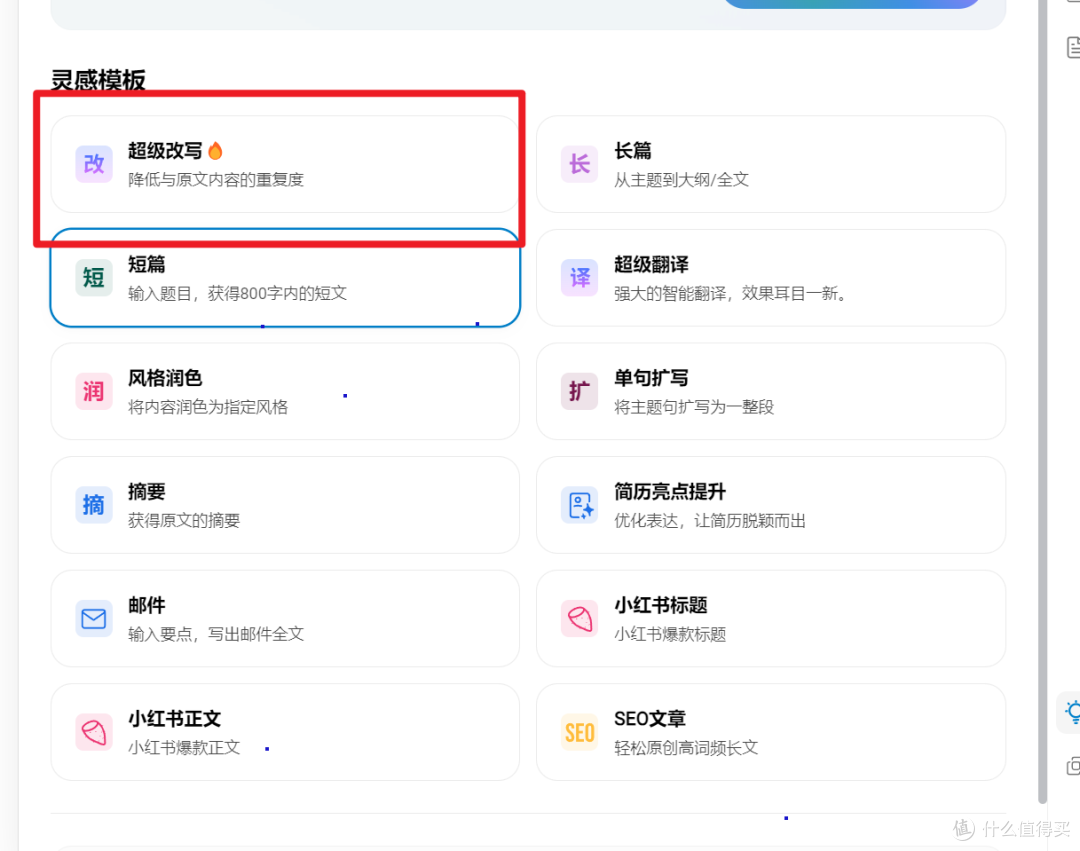Click the text 获得原文的摘要
This screenshot has height=851, width=1080.
tap(184, 521)
